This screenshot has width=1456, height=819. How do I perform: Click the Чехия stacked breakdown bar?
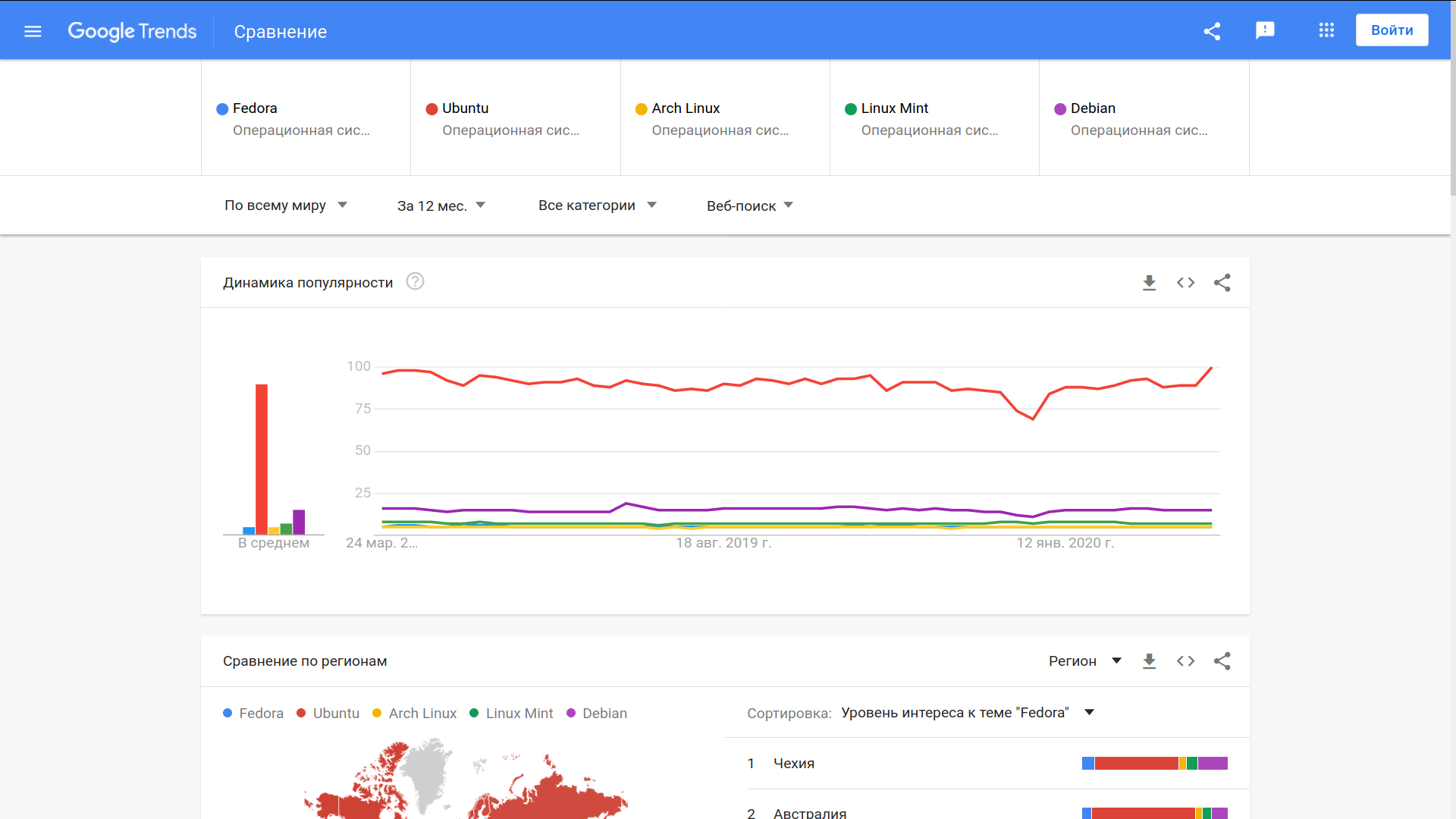click(1155, 764)
